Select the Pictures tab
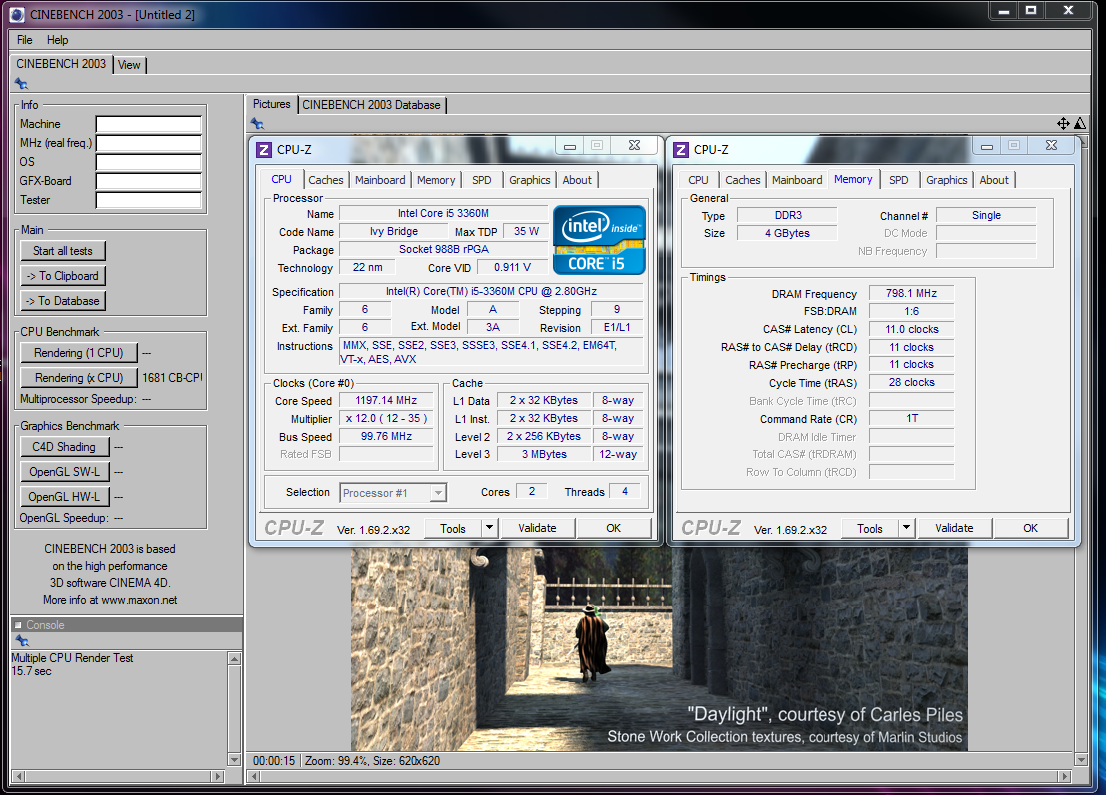Viewport: 1106px width, 795px height. [272, 104]
